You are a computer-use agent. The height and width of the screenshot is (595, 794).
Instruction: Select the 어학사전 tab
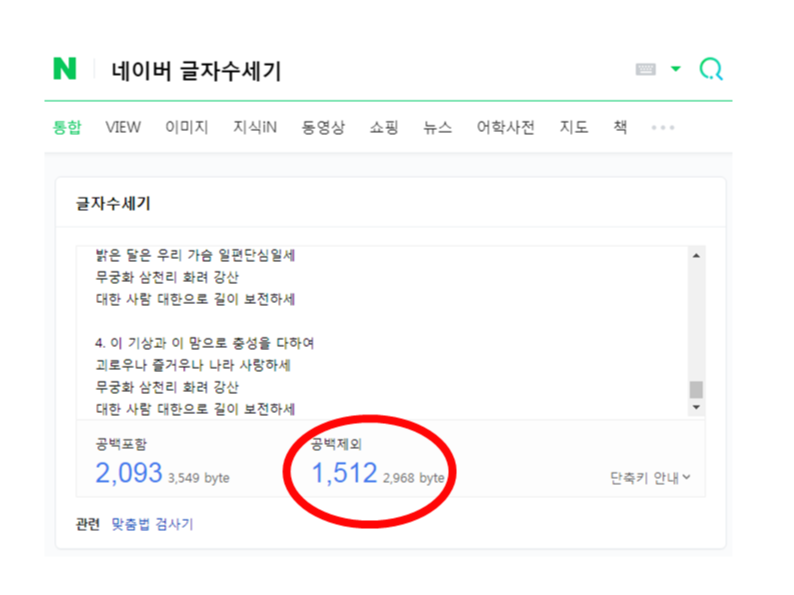coord(505,127)
